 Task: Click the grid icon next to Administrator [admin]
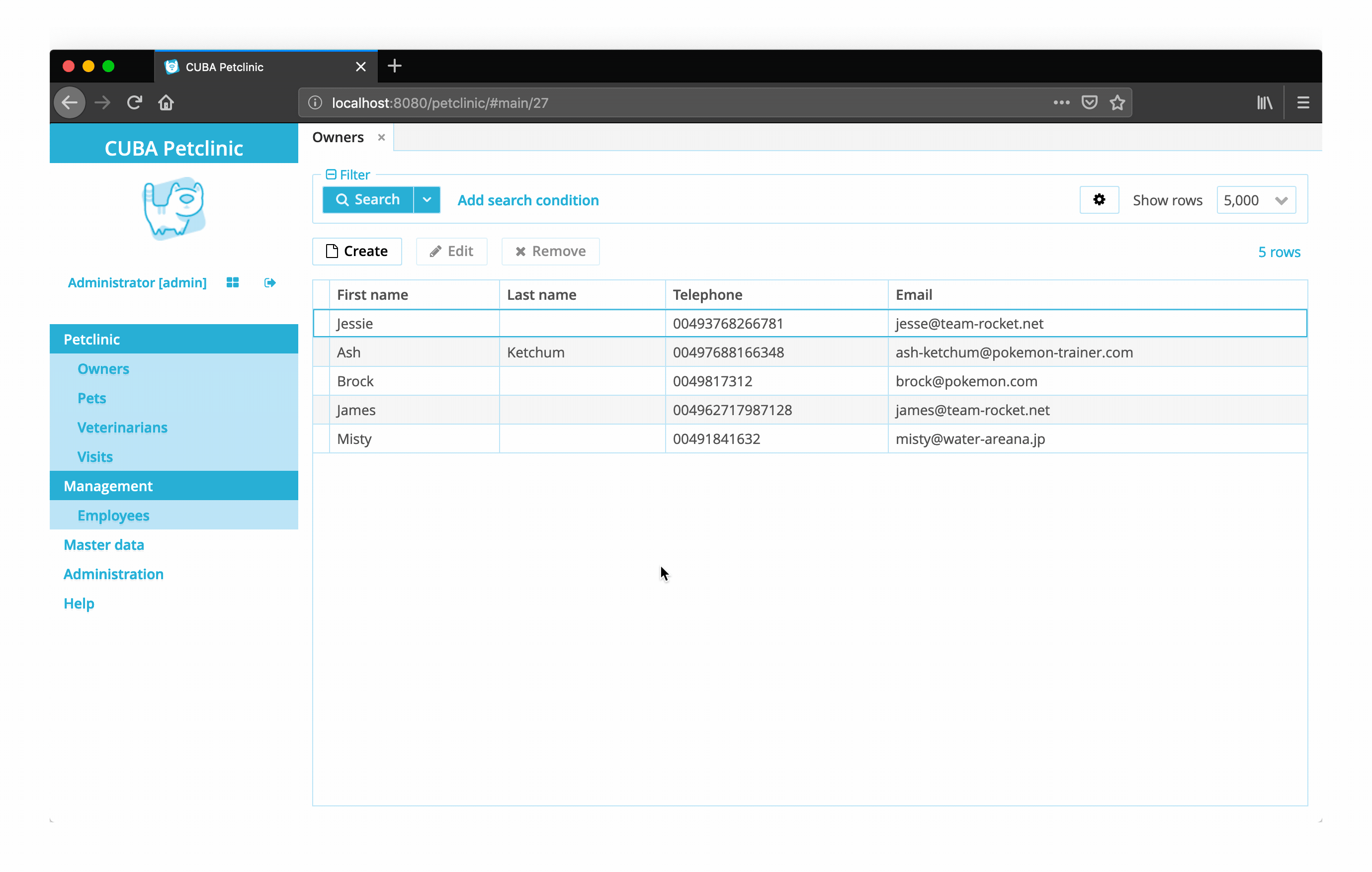[x=233, y=283]
